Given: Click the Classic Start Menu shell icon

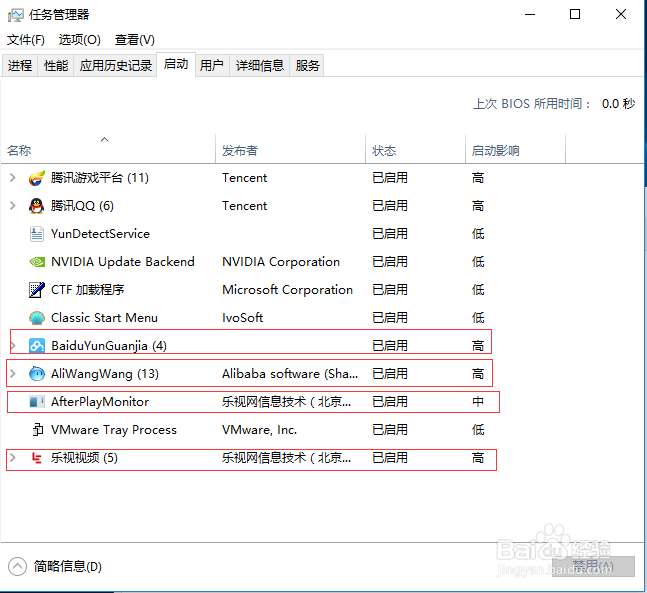Looking at the screenshot, I should coord(37,318).
